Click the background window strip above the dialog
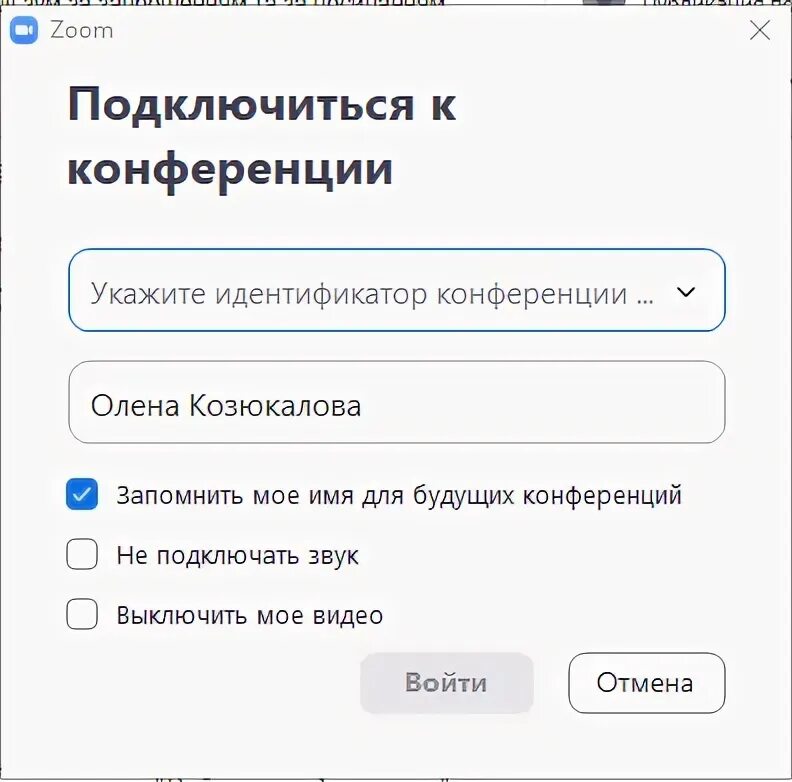Screen dimensions: 792x782 (396, 2)
